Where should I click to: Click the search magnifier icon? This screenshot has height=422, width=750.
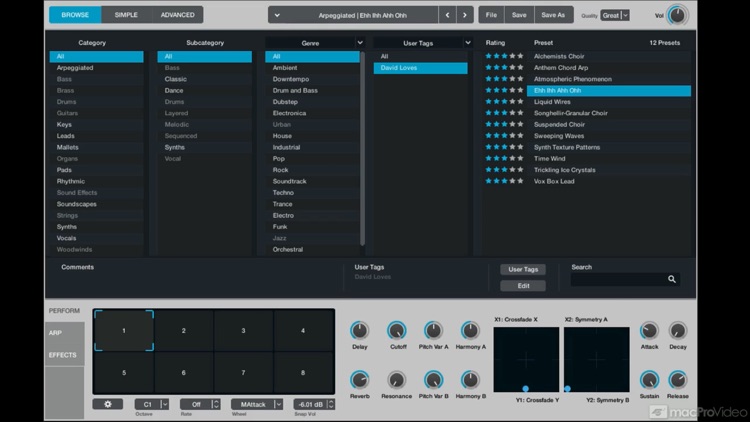(672, 279)
